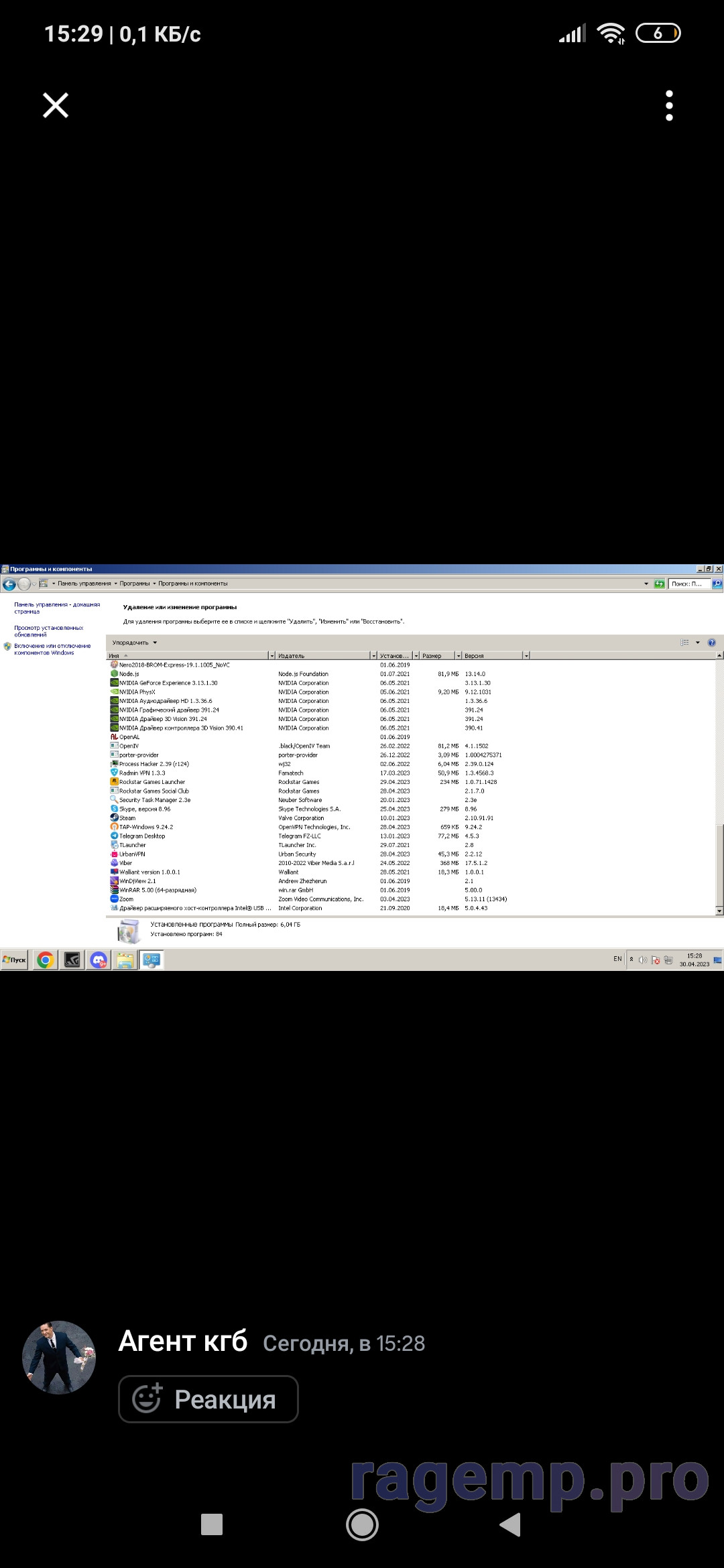The width and height of the screenshot is (724, 1568).
Task: Open Включение или отключение компонентов Windows link
Action: [52, 649]
